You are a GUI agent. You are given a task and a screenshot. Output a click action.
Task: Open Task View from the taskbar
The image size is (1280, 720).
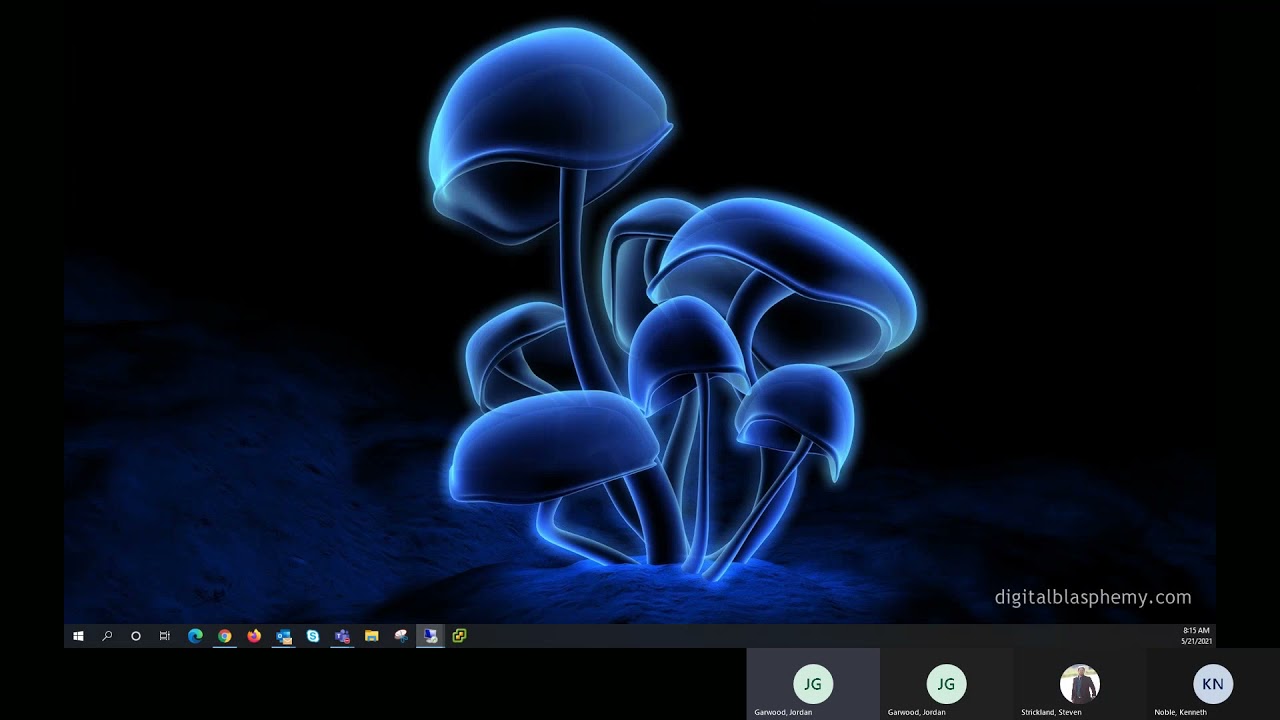point(165,636)
